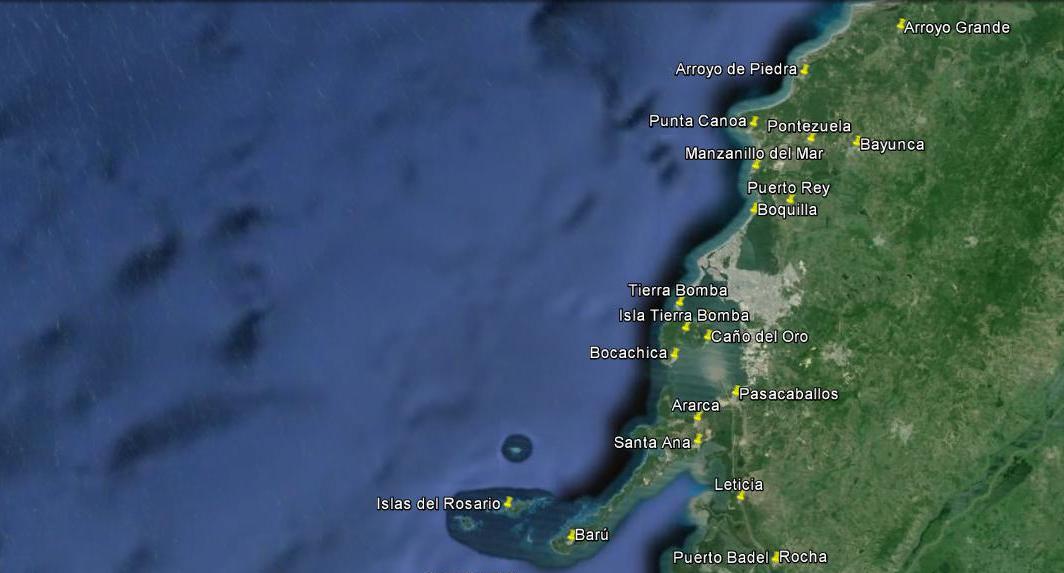Image resolution: width=1064 pixels, height=573 pixels.
Task: Click the Santa Ana placemark pin
Action: coord(698,441)
